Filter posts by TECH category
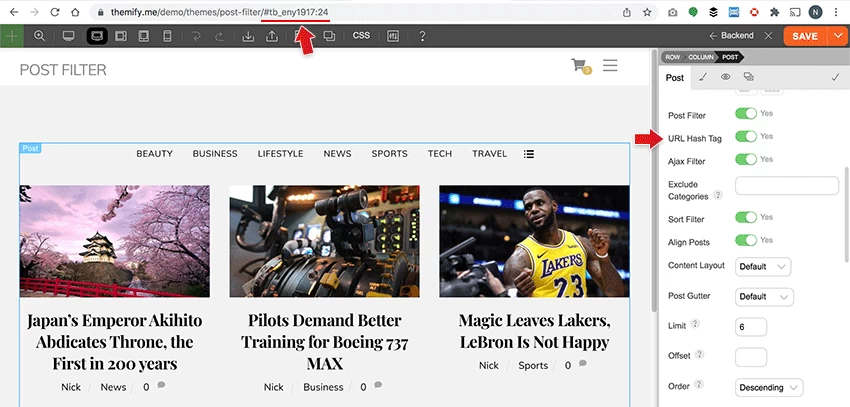The height and width of the screenshot is (407, 850). pos(440,154)
